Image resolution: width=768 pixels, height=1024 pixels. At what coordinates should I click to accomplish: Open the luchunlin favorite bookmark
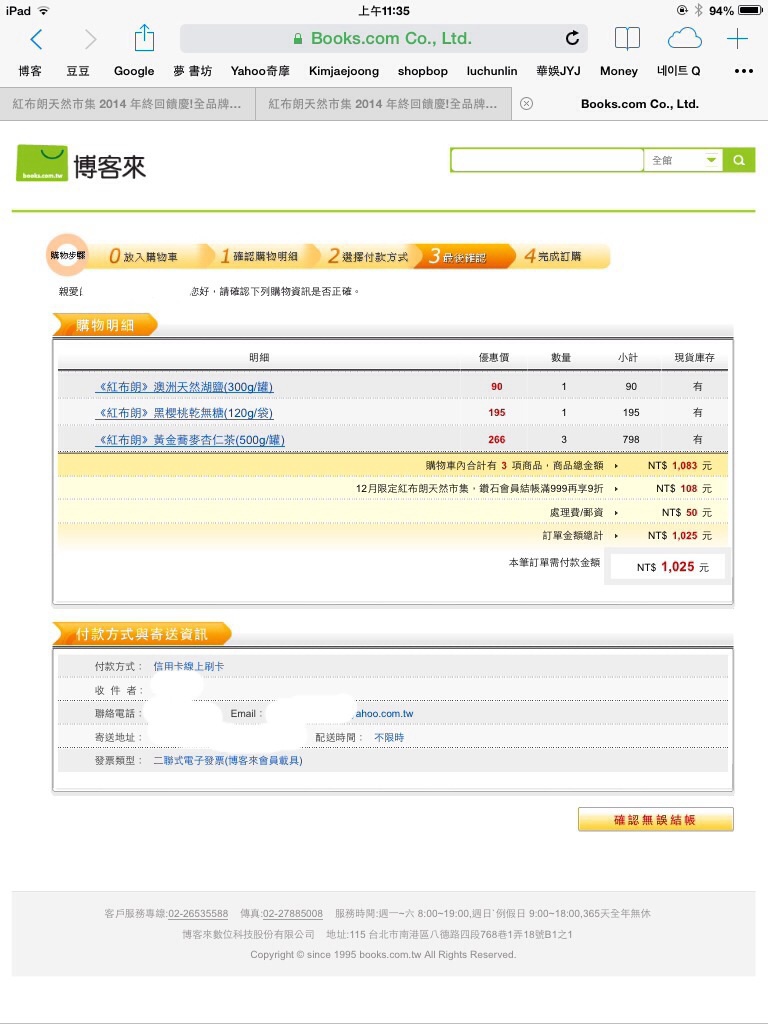click(x=492, y=71)
